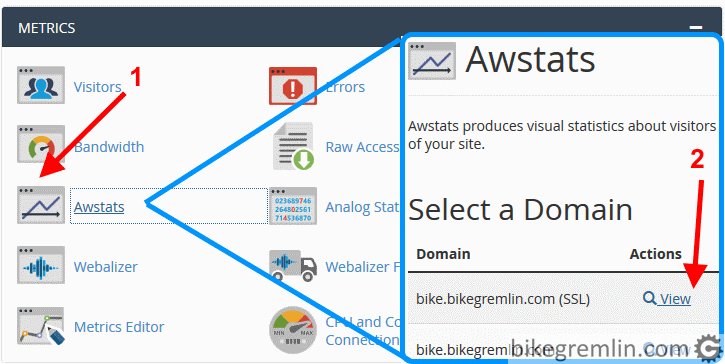Open the Visitors icon
This screenshot has width=725, height=364.
tap(41, 85)
